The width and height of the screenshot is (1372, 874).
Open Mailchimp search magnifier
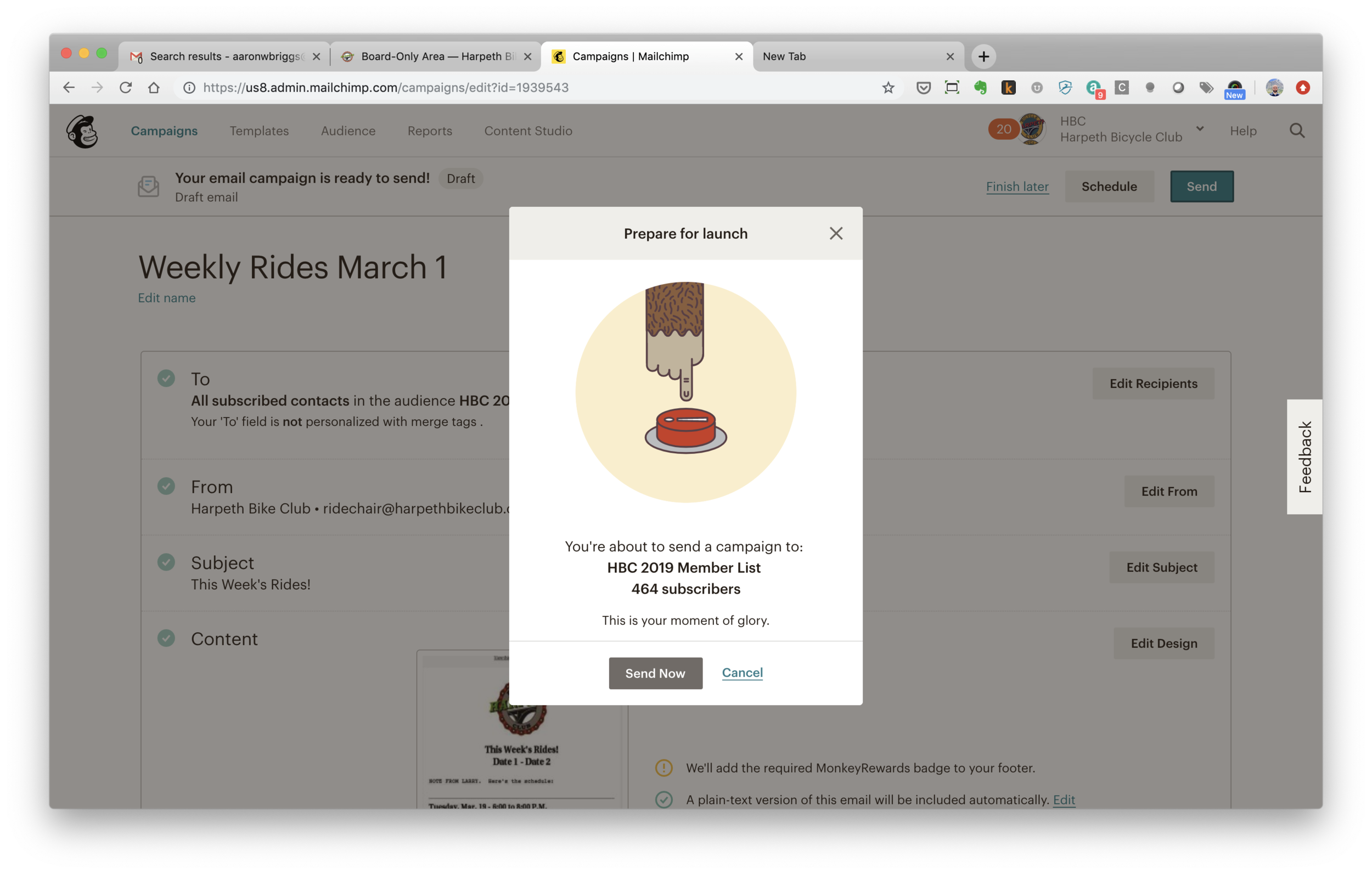[1297, 131]
